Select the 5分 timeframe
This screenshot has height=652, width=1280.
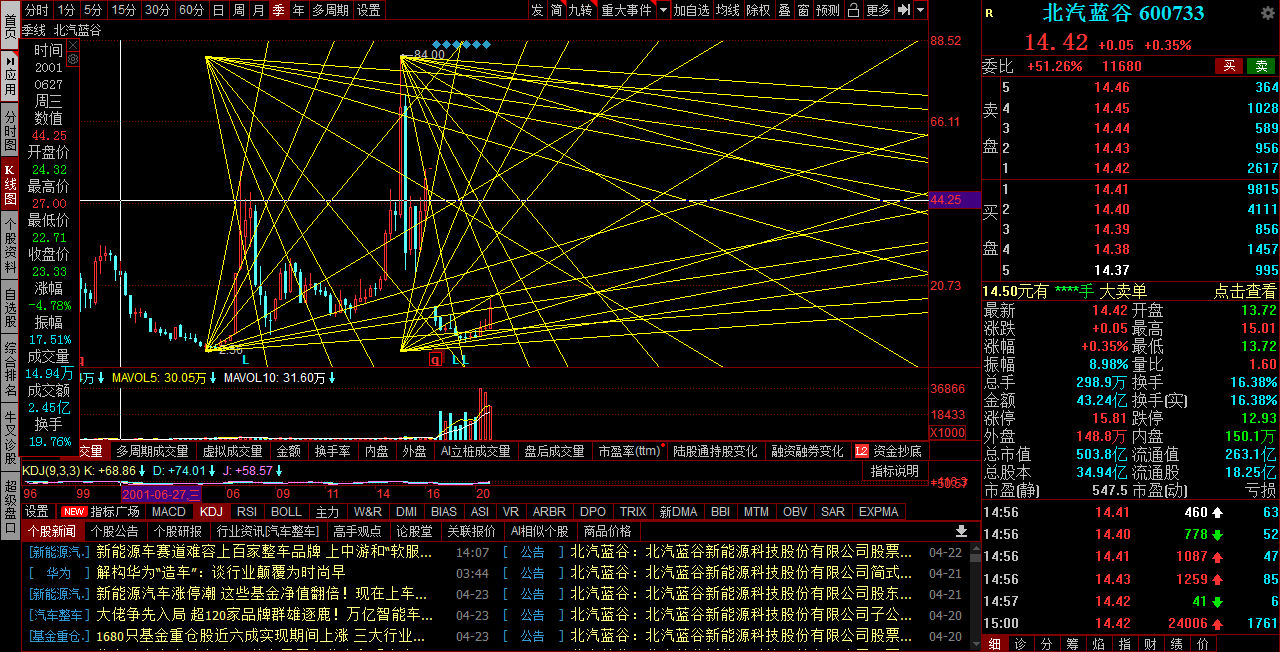93,10
